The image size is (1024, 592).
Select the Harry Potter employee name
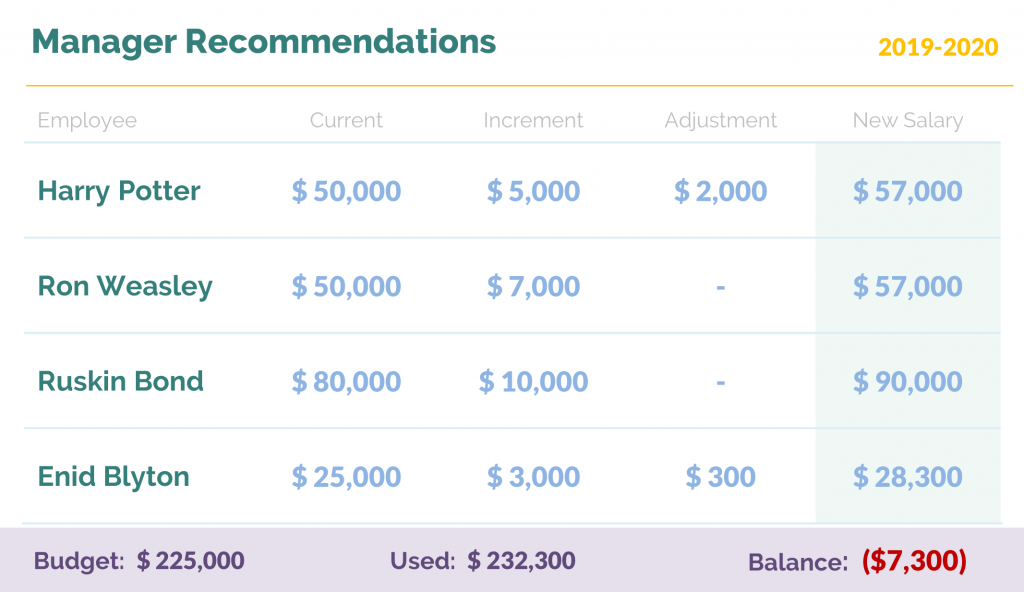(119, 191)
